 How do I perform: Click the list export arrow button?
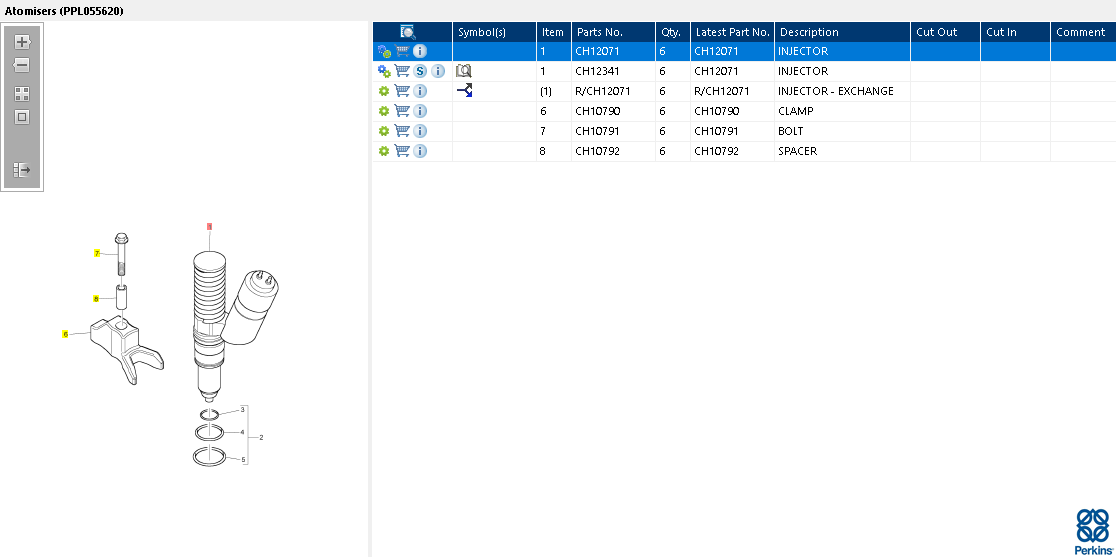pos(22,170)
